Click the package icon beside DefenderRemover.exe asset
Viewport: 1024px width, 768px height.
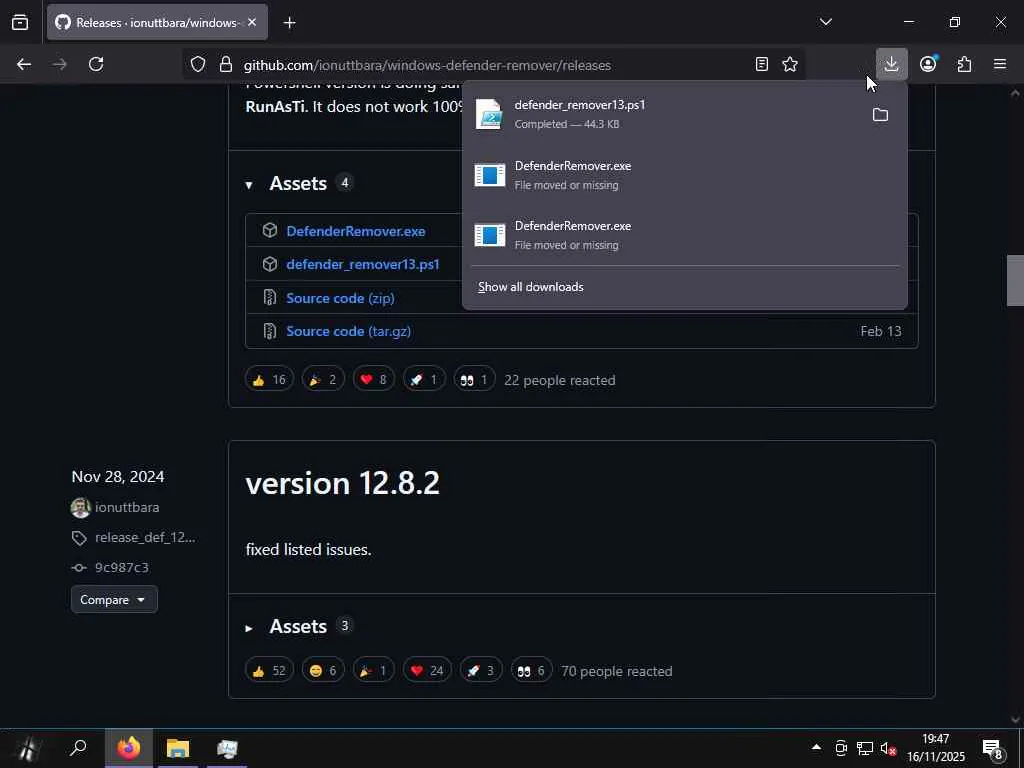click(270, 231)
